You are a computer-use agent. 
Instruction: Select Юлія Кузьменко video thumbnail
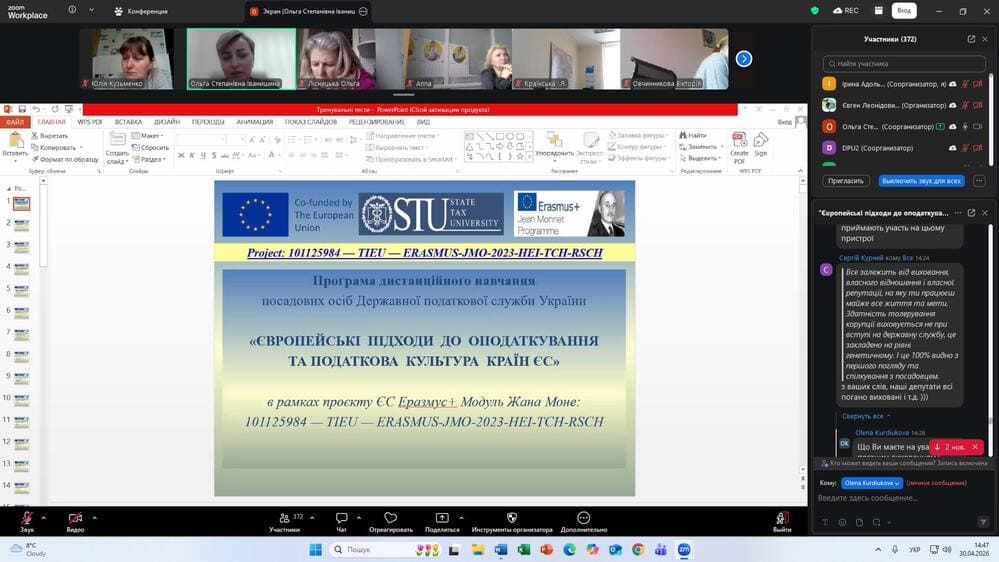[x=126, y=59]
